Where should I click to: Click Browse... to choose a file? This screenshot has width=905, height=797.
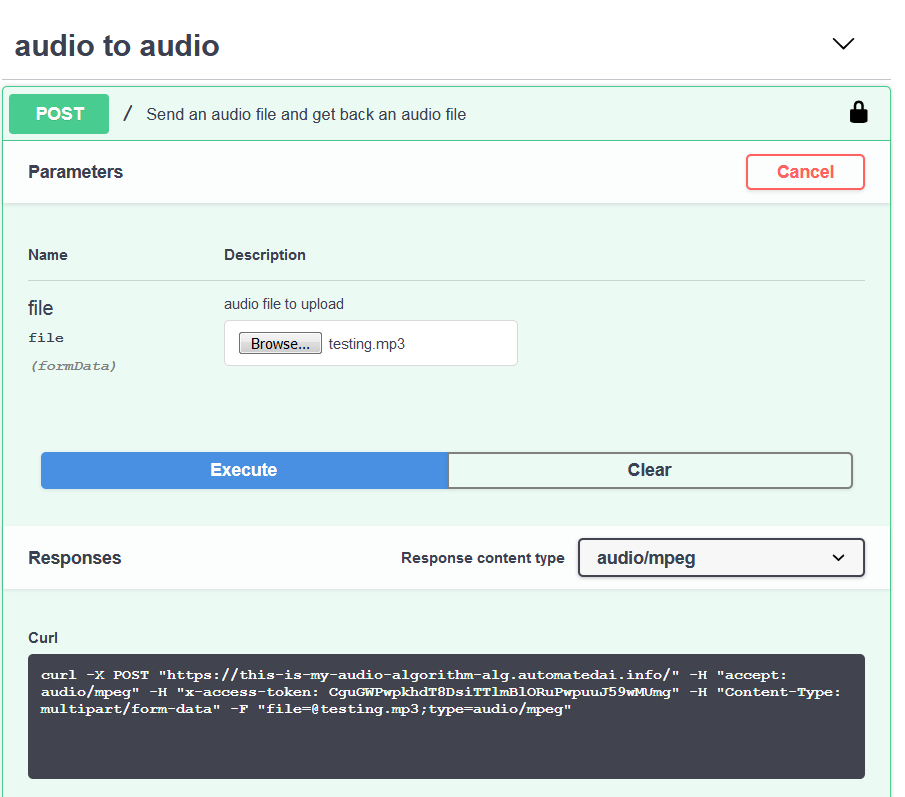(280, 343)
